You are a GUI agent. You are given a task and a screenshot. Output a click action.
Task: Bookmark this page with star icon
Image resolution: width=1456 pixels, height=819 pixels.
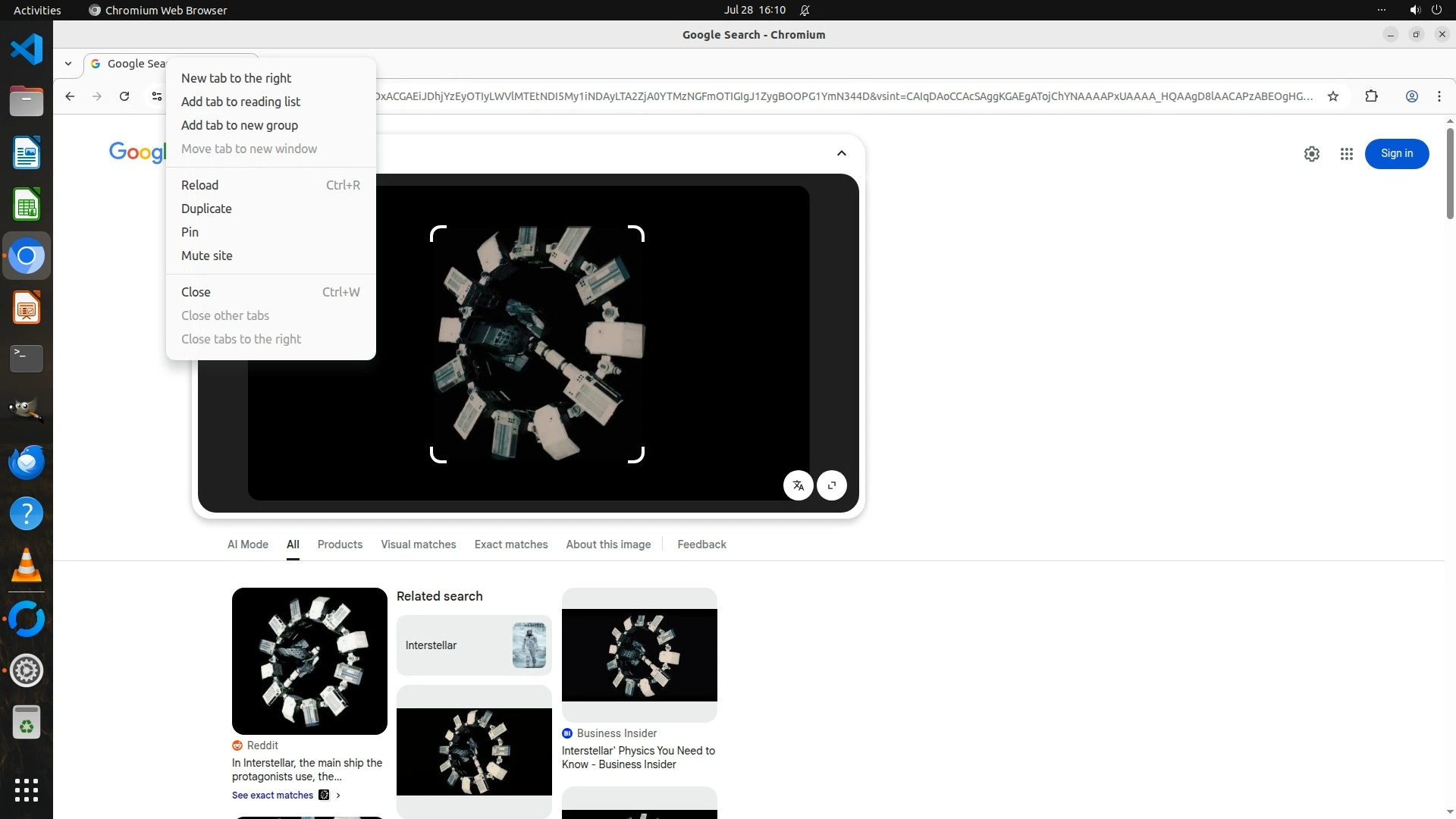click(x=1333, y=96)
